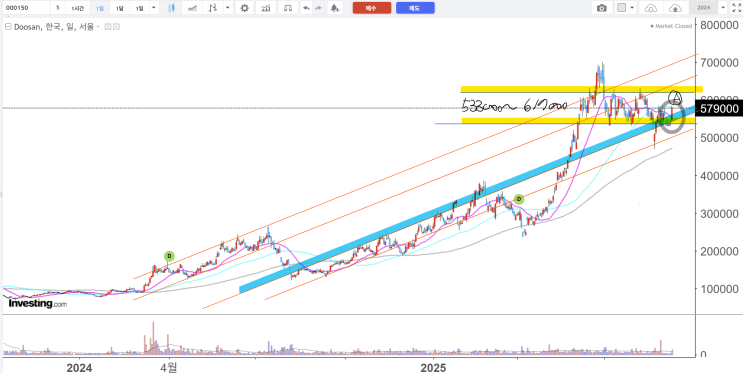This screenshot has height=373, width=743.
Task: Click the line chart style icon
Action: pyautogui.click(x=192, y=8)
